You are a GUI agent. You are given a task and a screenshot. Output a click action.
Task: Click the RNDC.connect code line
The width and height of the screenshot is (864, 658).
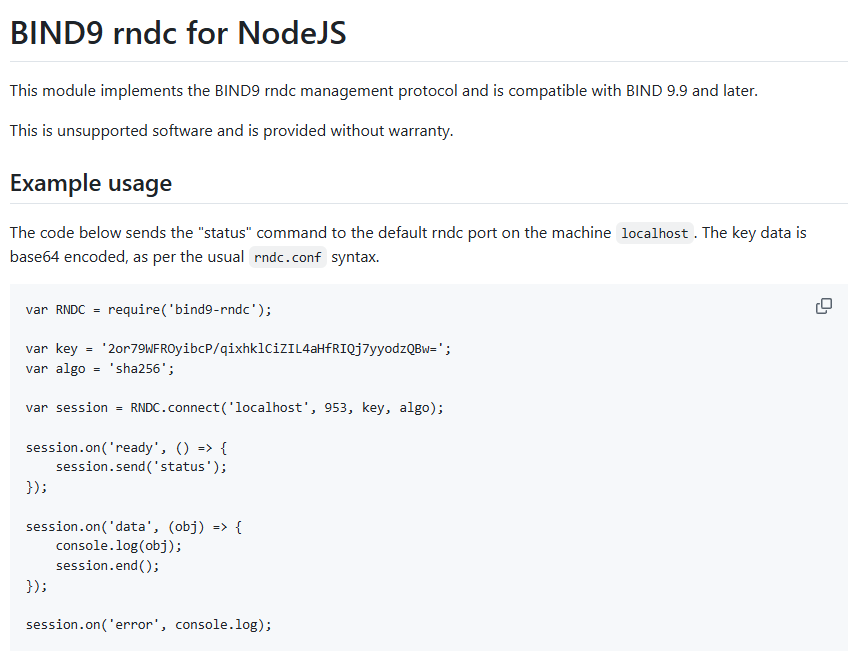pyautogui.click(x=234, y=408)
